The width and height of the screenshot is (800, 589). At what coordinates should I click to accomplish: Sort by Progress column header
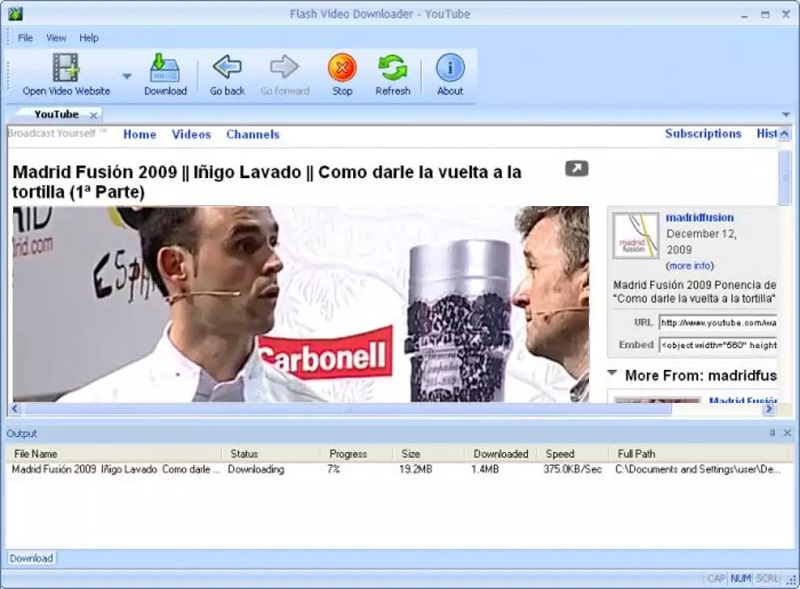tap(357, 454)
